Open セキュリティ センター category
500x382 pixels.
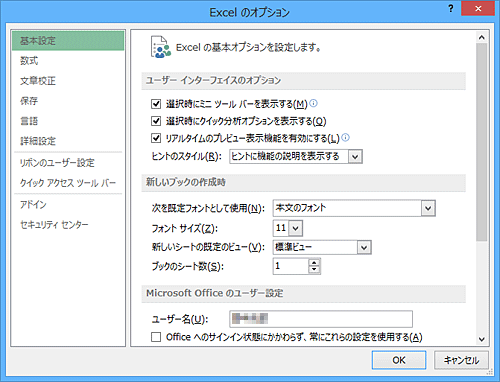point(68,225)
